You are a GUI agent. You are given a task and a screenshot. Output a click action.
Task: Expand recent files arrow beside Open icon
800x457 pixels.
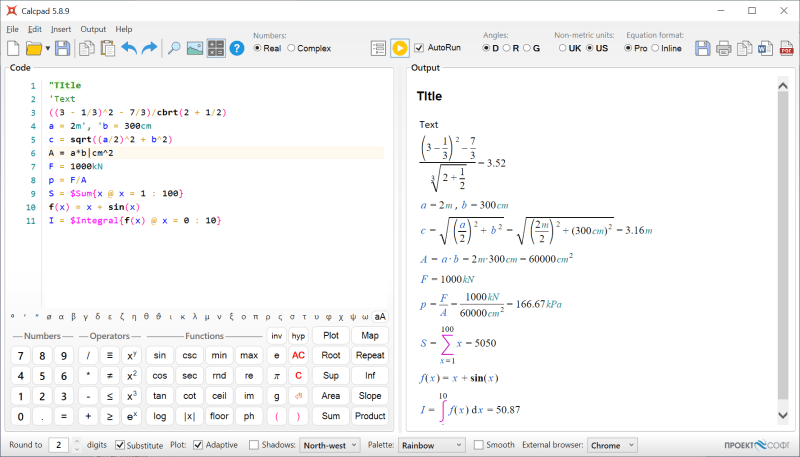click(47, 48)
